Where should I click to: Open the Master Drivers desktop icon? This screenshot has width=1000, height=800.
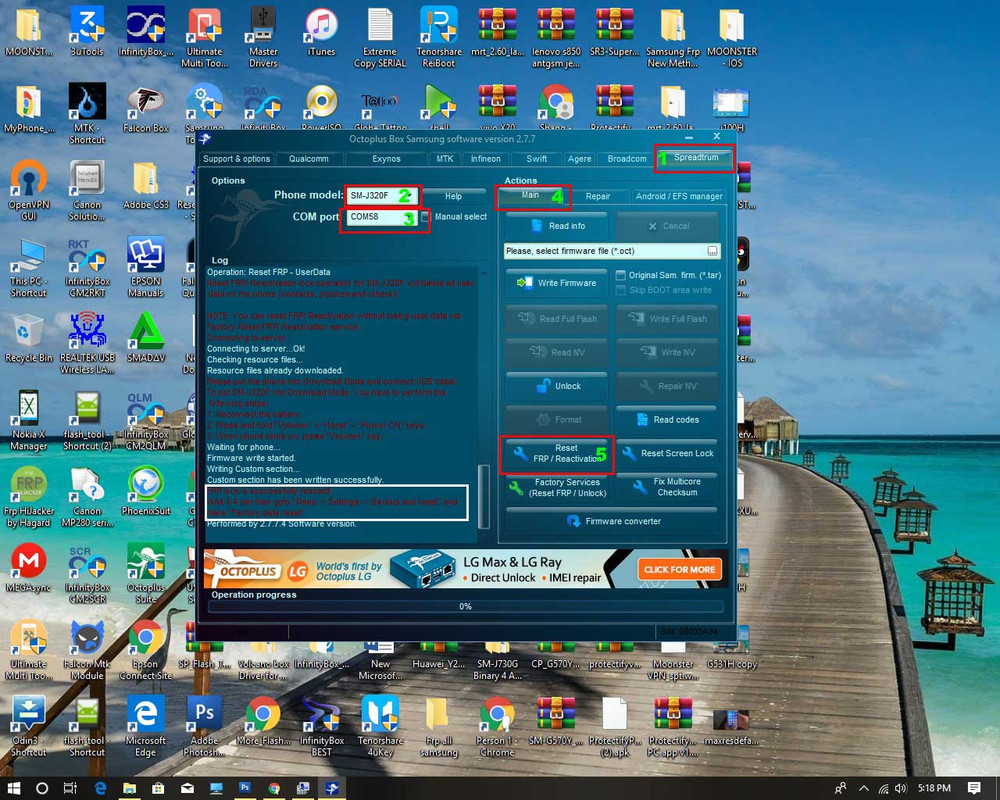pos(263,37)
